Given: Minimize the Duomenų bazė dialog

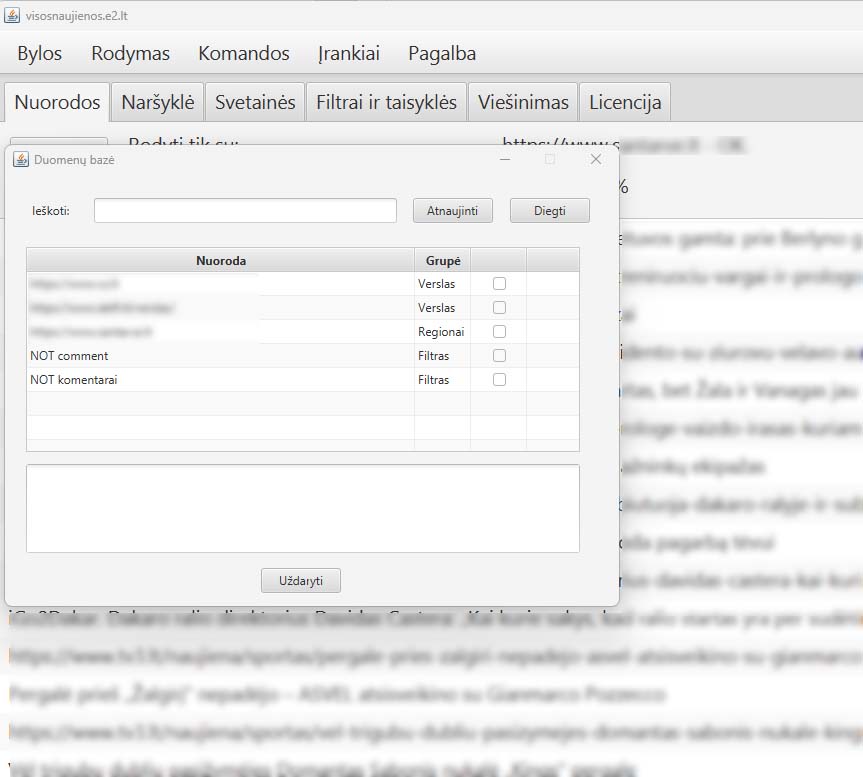Looking at the screenshot, I should tap(506, 159).
